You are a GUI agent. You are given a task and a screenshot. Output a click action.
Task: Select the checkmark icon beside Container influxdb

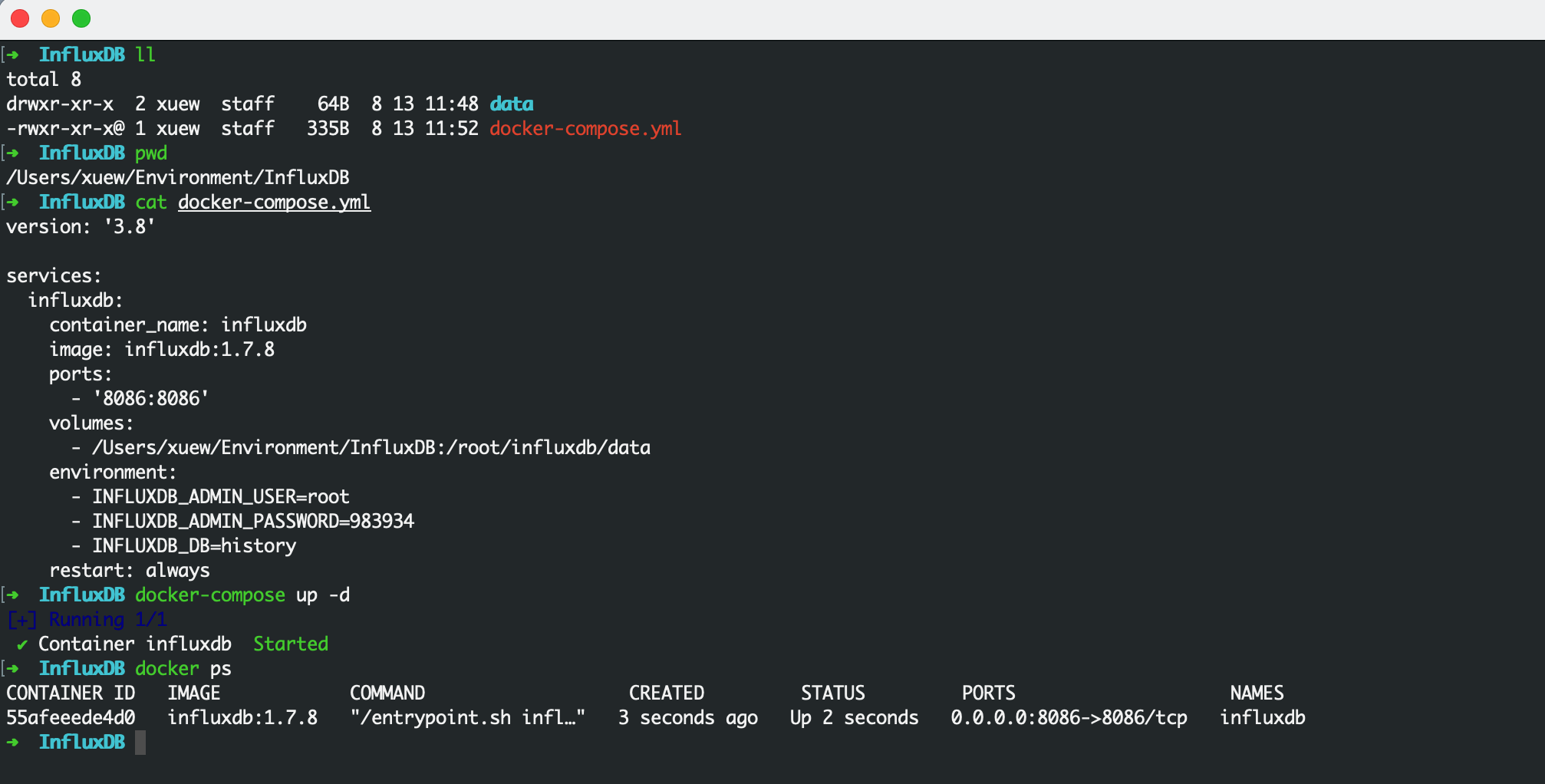click(20, 644)
